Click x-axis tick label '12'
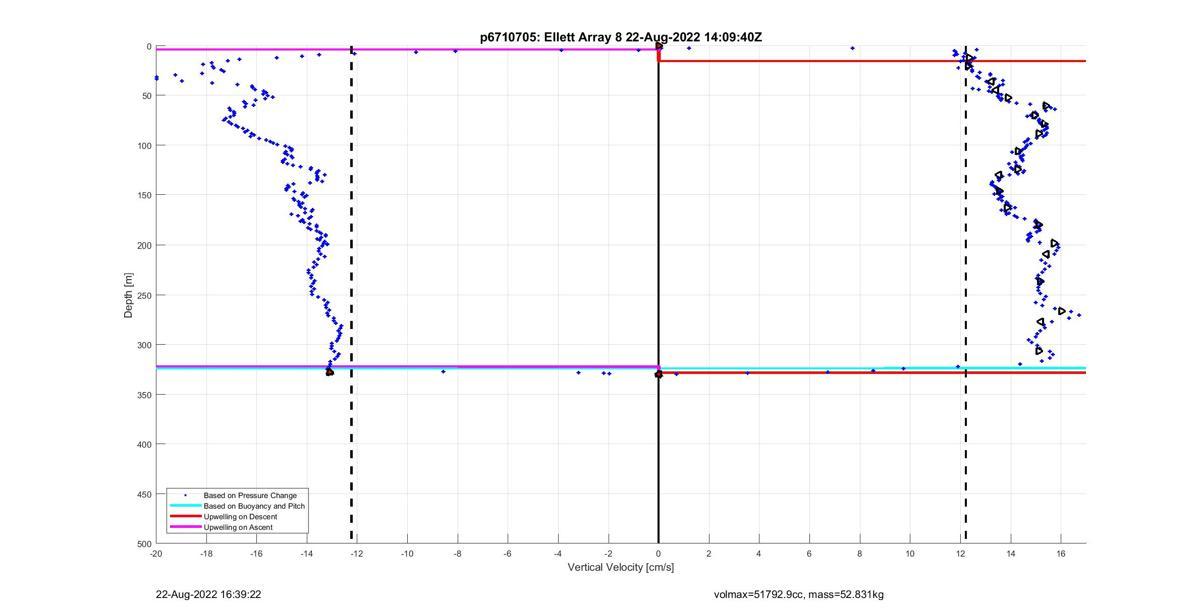The image size is (1200, 611). [960, 553]
